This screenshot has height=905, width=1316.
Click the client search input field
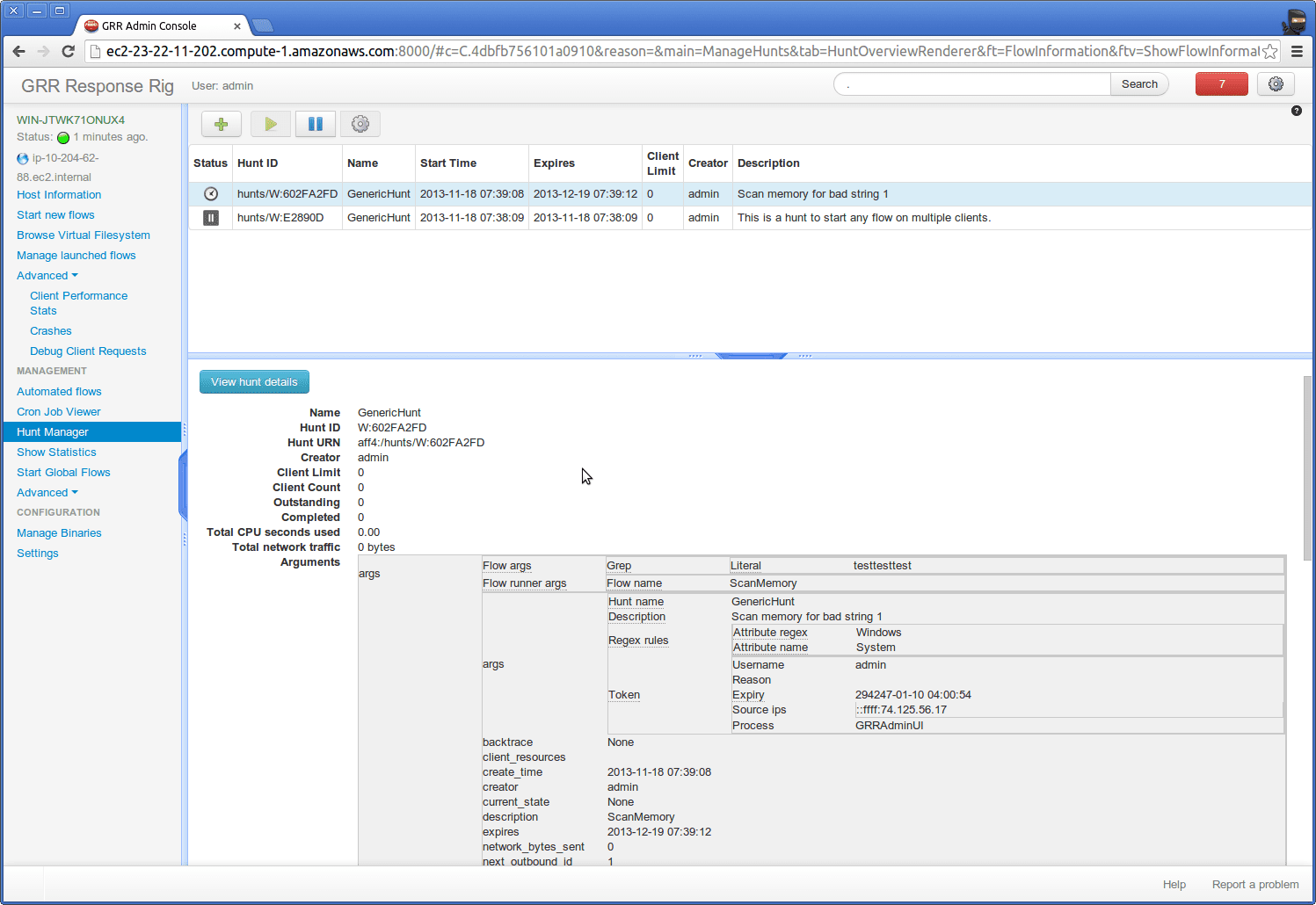(x=972, y=84)
